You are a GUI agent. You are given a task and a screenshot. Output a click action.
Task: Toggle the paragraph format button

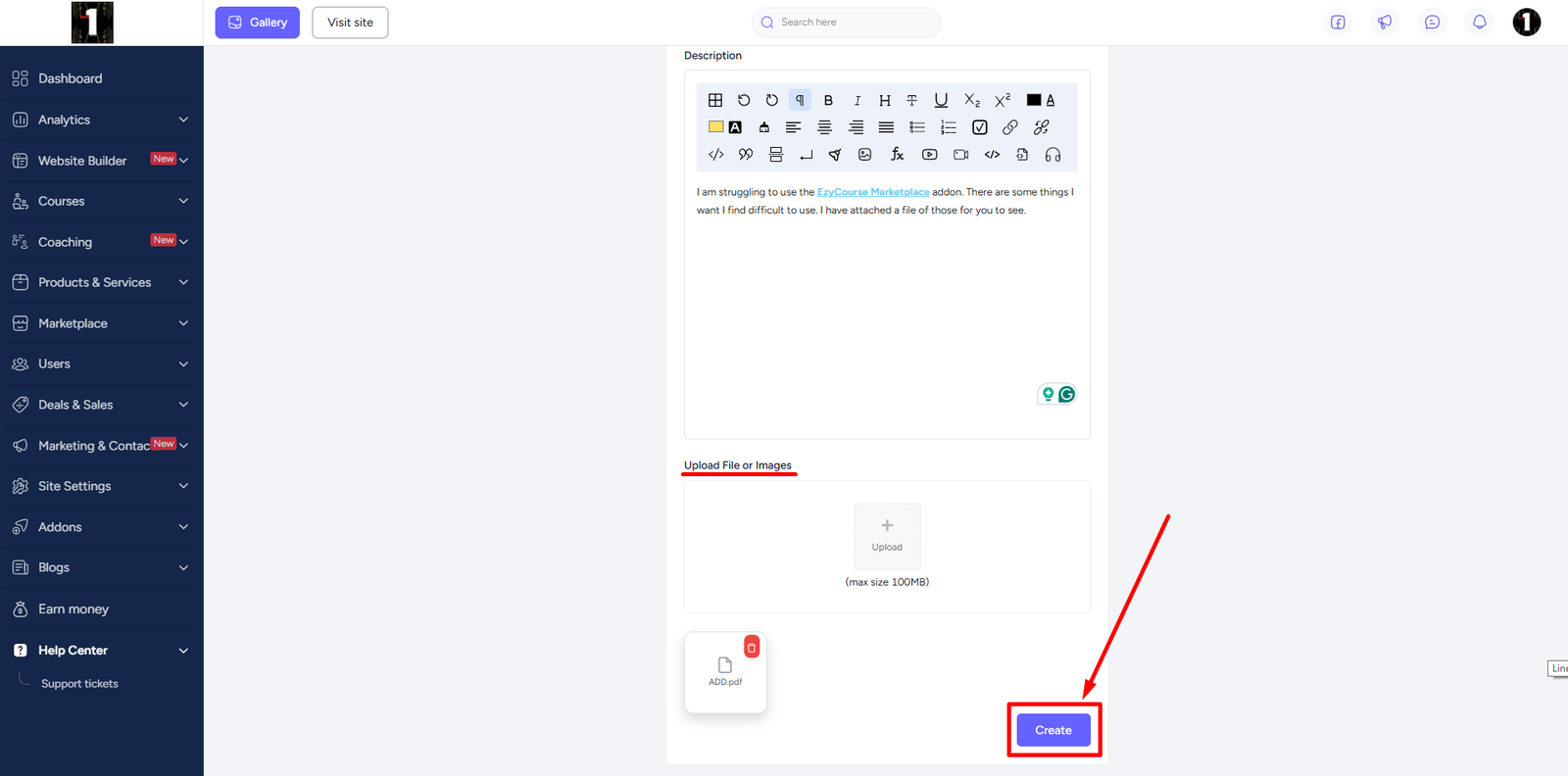800,100
